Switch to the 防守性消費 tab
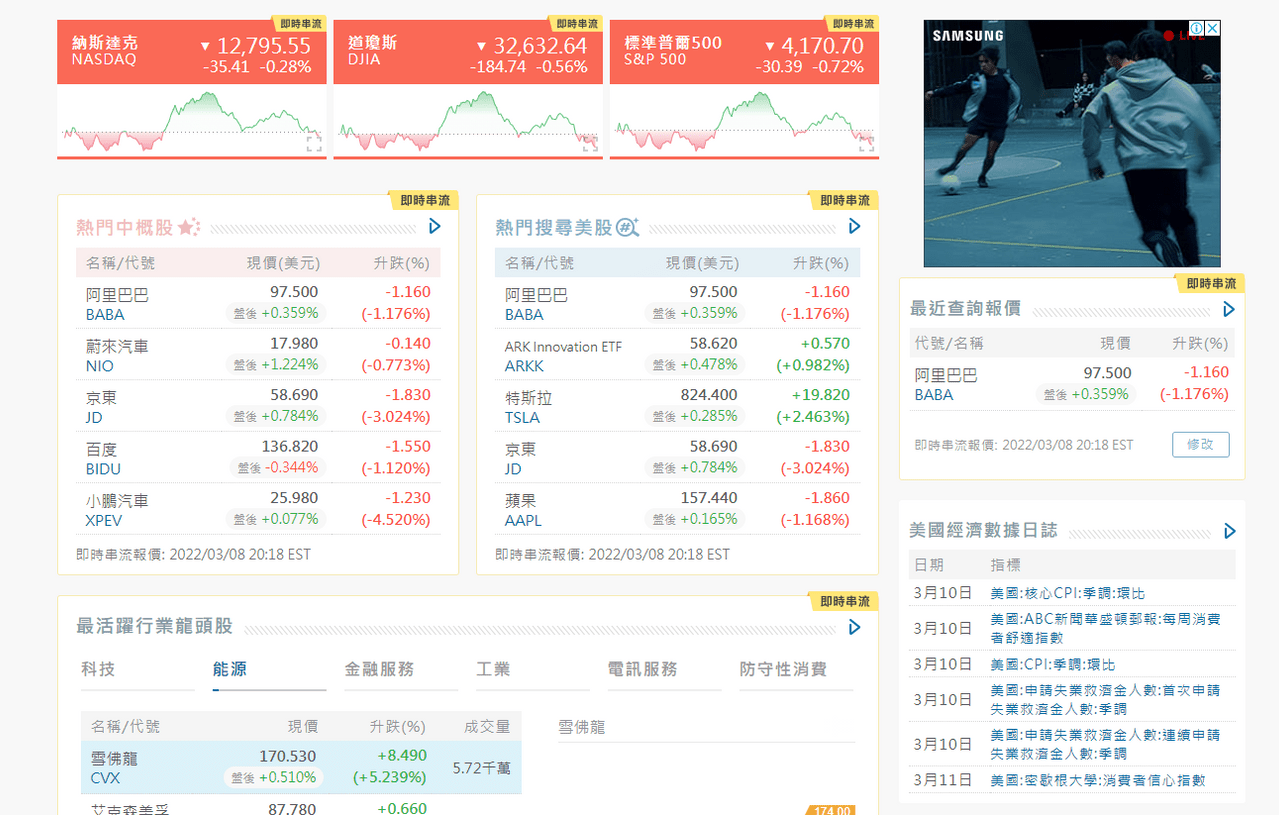The height and width of the screenshot is (815, 1279). coord(783,669)
